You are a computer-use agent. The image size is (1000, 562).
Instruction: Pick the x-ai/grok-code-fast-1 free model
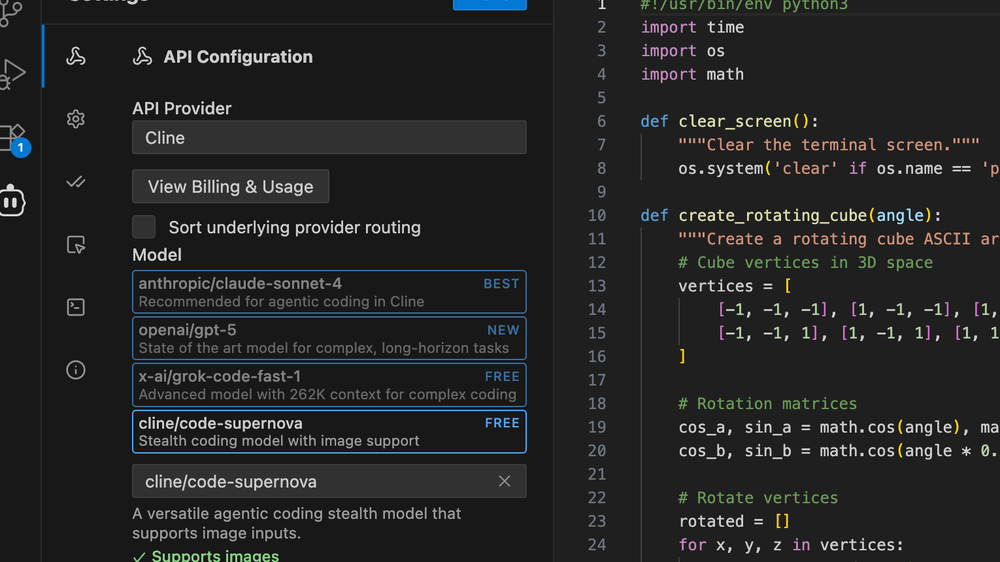click(329, 385)
